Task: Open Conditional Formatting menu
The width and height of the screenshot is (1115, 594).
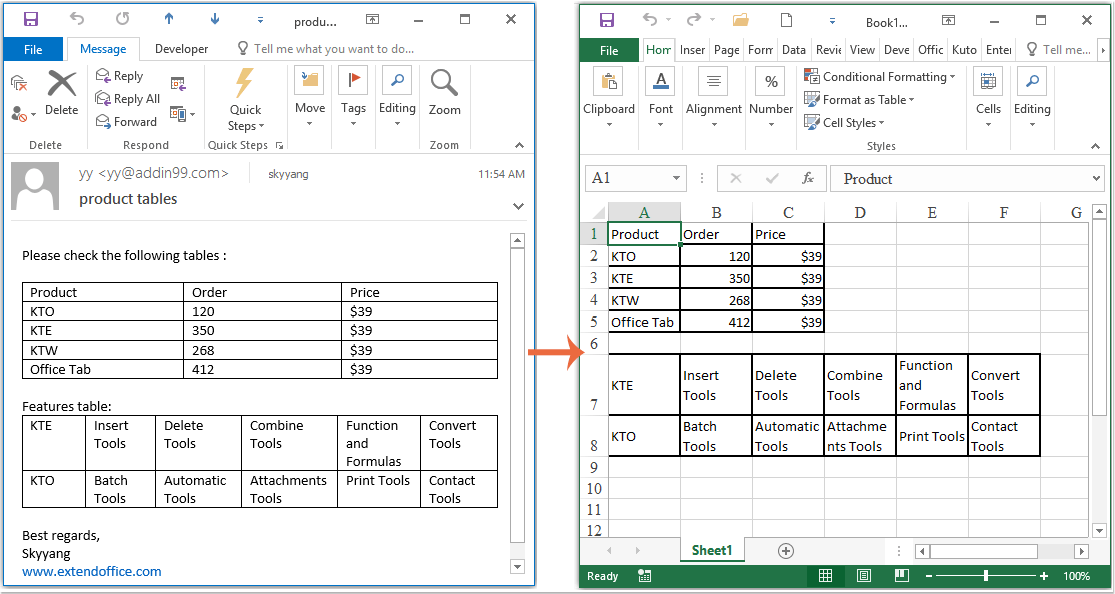Action: pyautogui.click(x=880, y=77)
